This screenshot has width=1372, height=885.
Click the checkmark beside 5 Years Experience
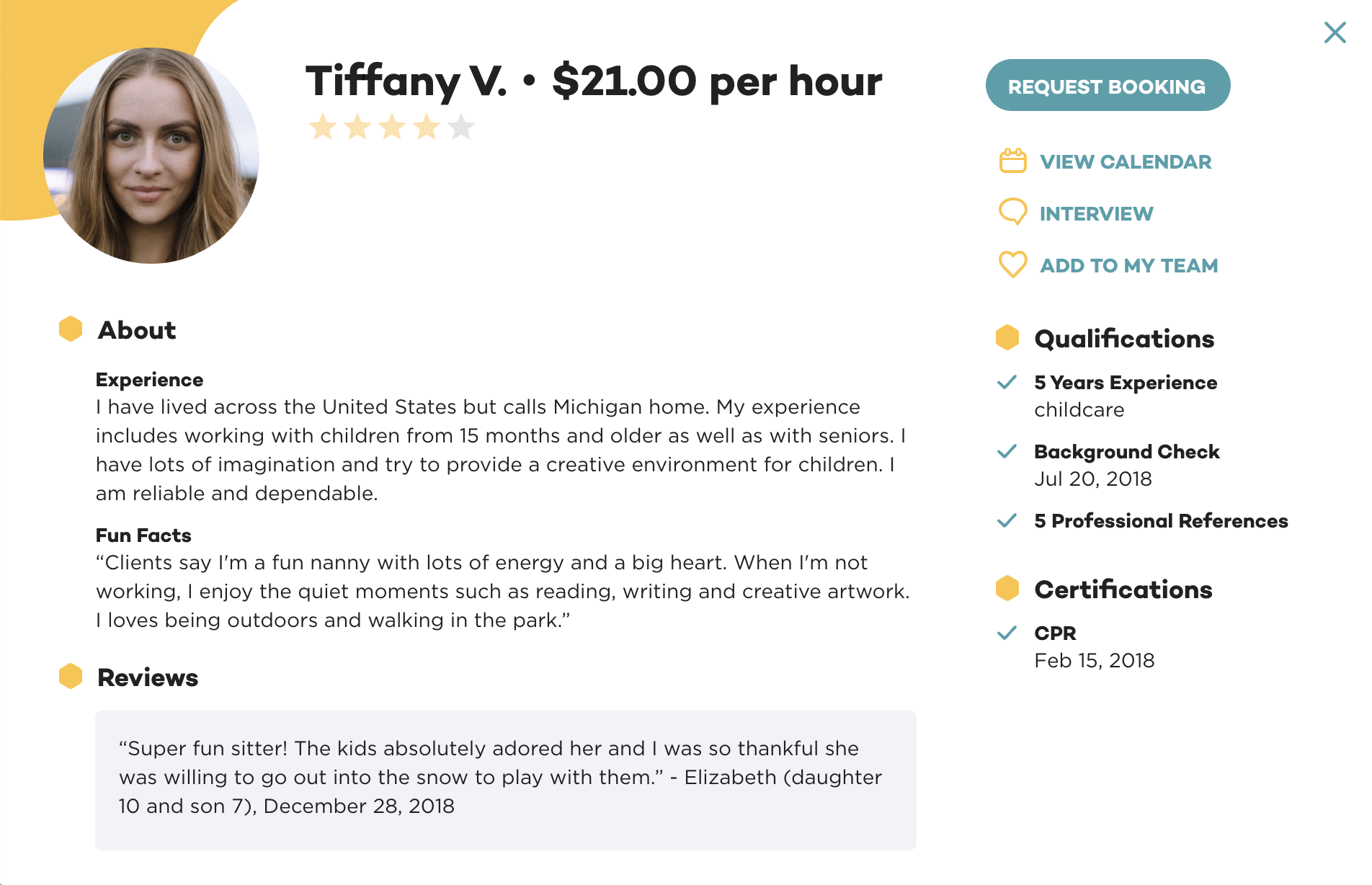coord(1007,382)
